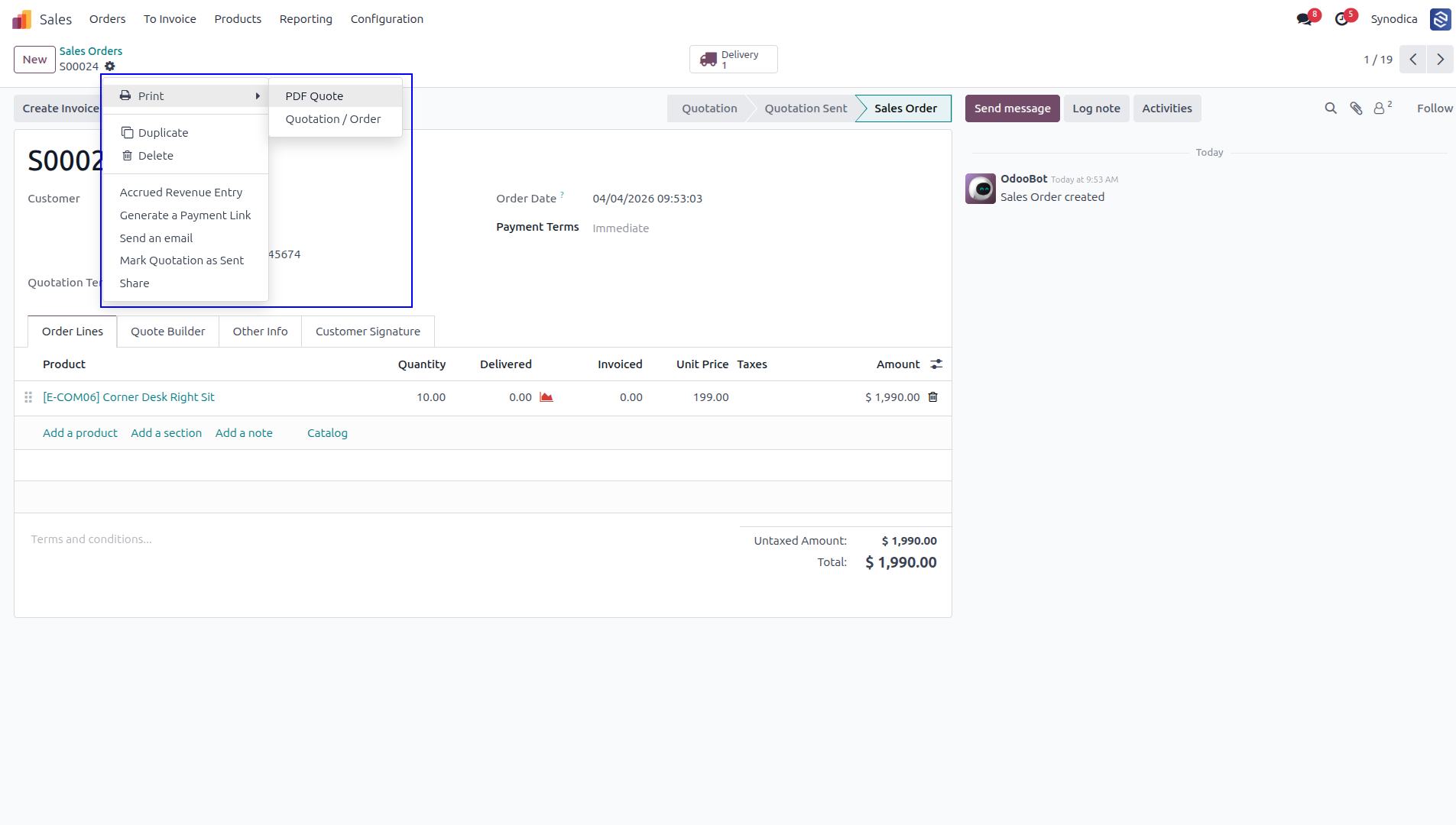The image size is (1456, 825).
Task: Click the red forecast chart icon
Action: pos(546,397)
